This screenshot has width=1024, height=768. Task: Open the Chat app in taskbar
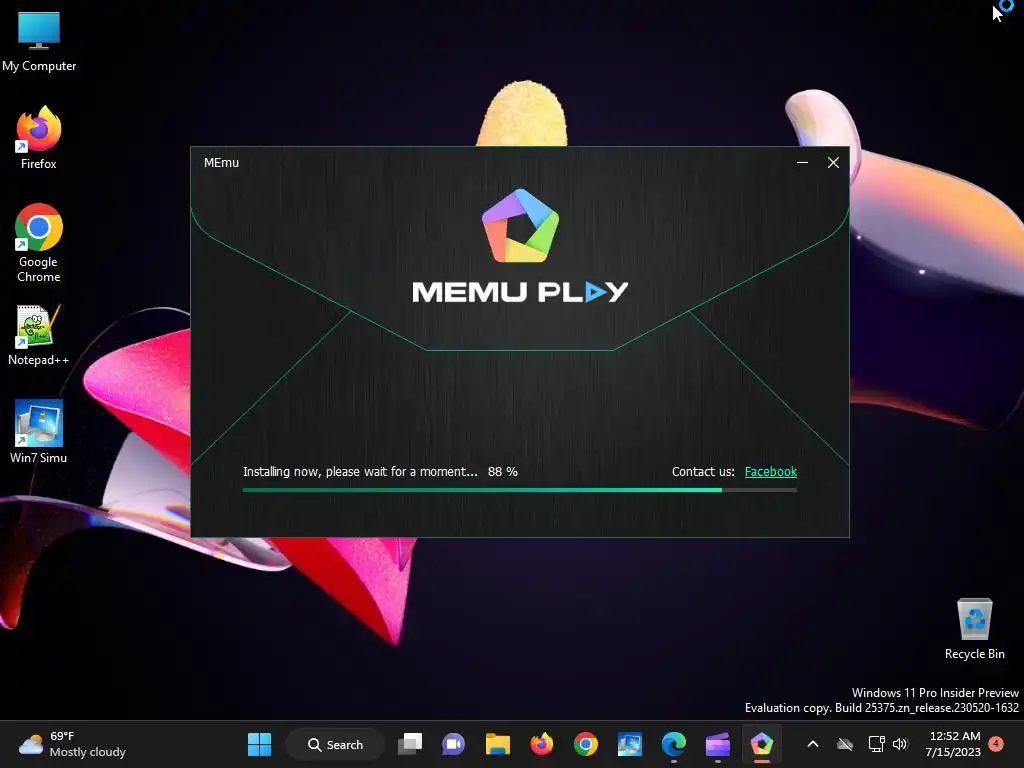tap(453, 744)
